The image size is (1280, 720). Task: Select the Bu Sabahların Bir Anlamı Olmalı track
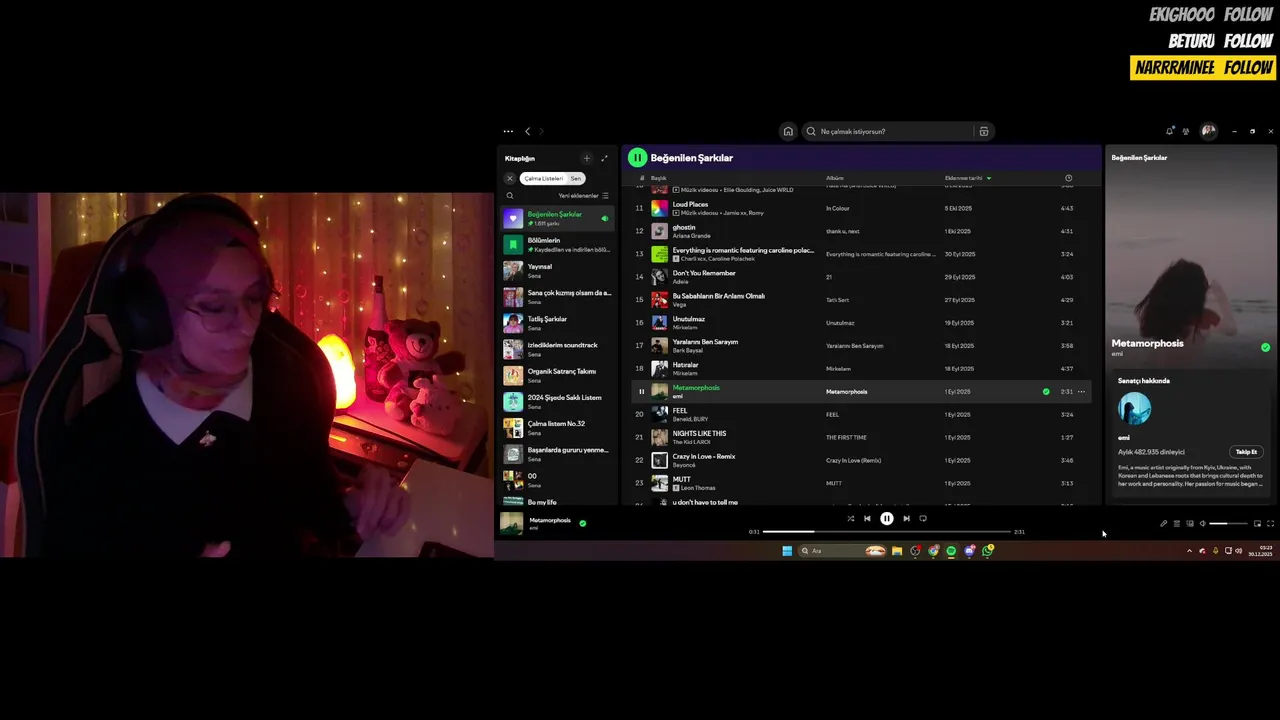[x=862, y=300]
